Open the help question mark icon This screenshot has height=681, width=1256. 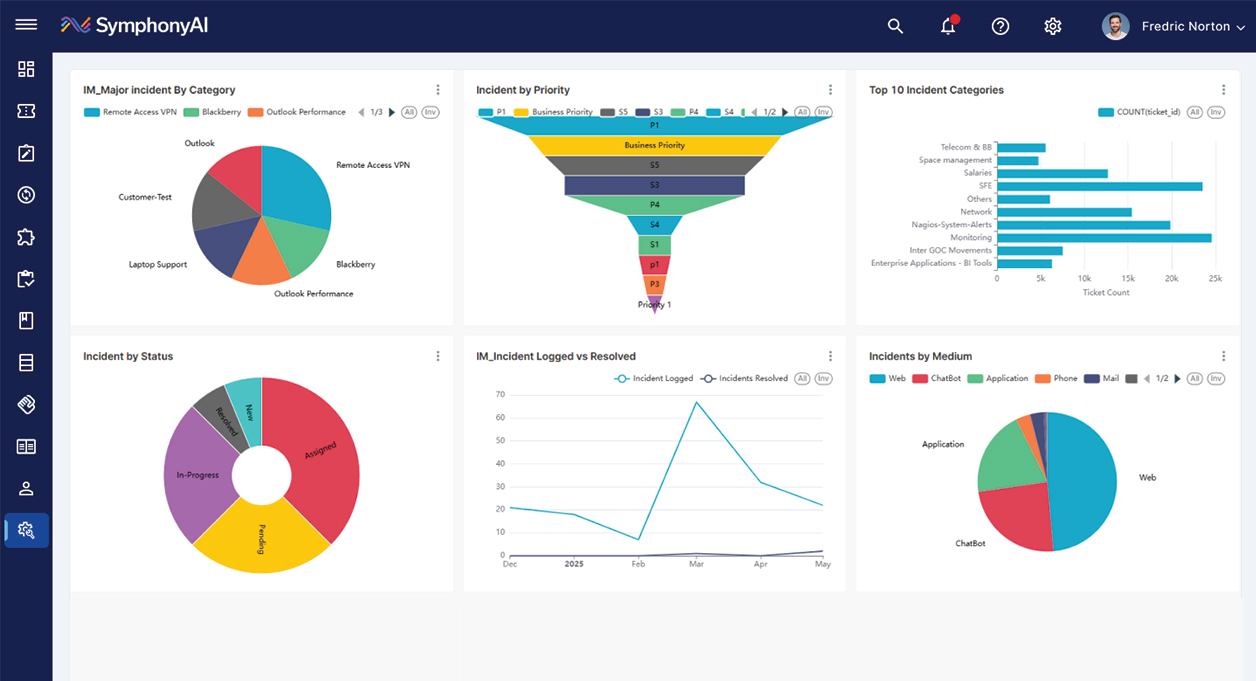tap(1000, 26)
